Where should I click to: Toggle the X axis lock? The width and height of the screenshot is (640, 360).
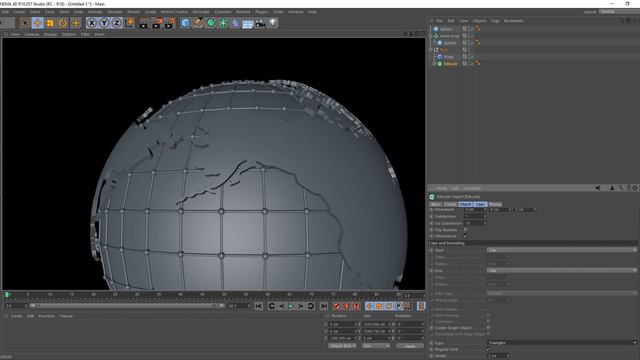[x=92, y=23]
